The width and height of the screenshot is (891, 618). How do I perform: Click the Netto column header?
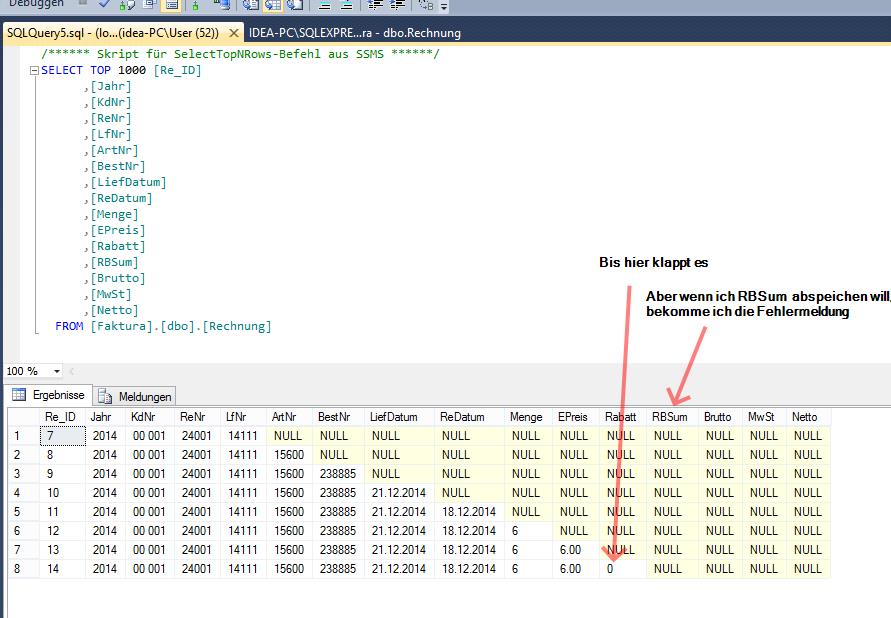(x=808, y=417)
